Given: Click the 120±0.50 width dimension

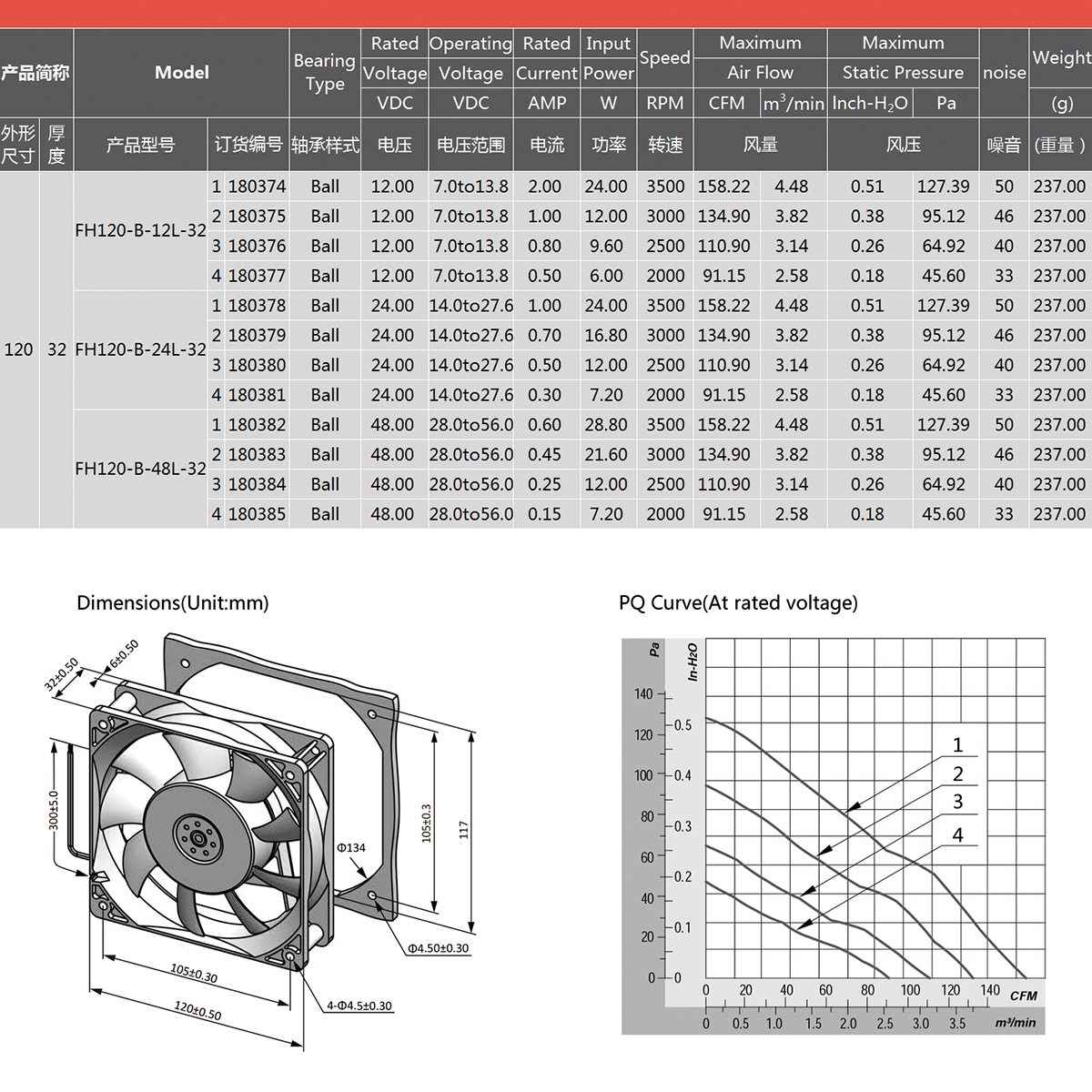Looking at the screenshot, I should pos(197,1010).
